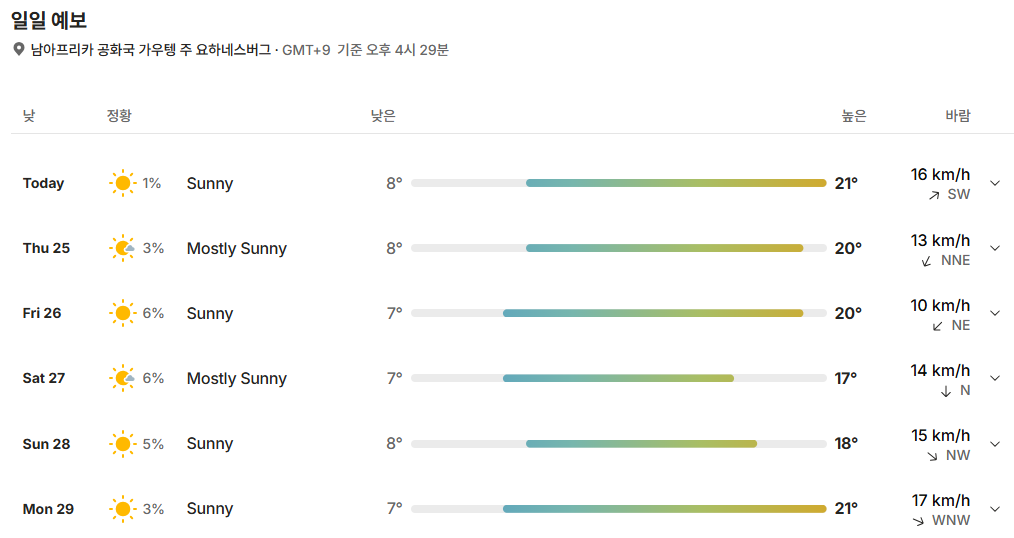Click the sunny icon for Today

[122, 183]
